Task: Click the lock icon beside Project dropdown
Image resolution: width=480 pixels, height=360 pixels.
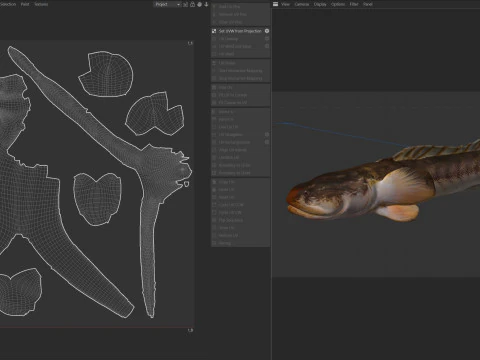Action: [192, 4]
